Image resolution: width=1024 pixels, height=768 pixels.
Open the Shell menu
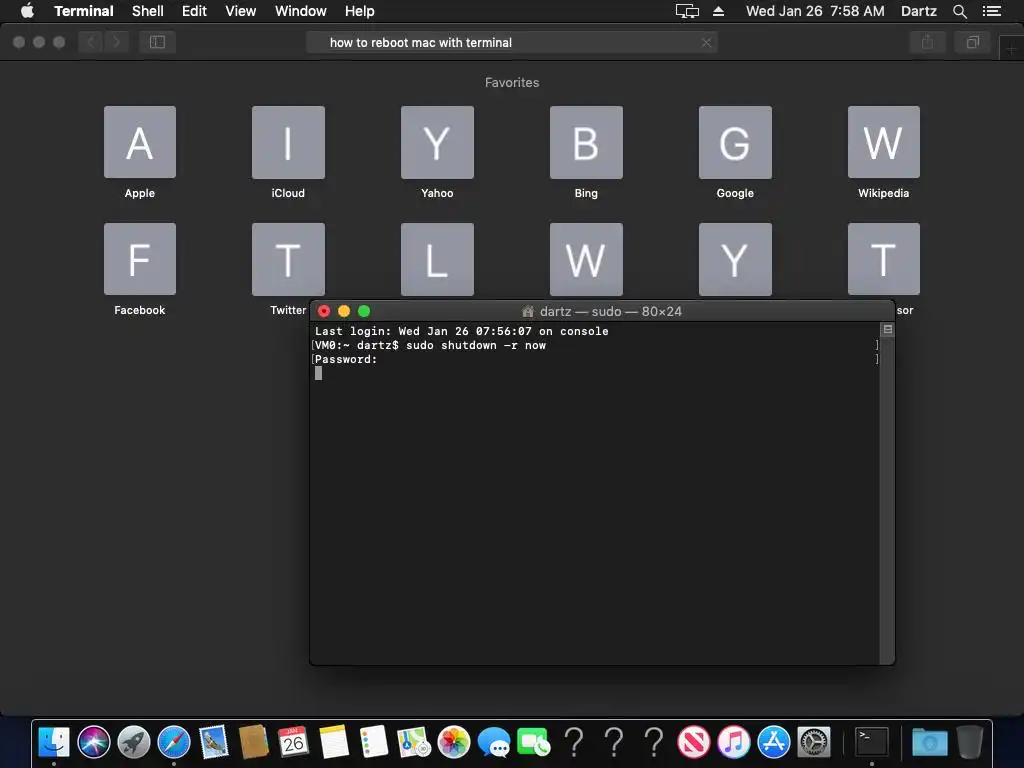click(x=148, y=11)
